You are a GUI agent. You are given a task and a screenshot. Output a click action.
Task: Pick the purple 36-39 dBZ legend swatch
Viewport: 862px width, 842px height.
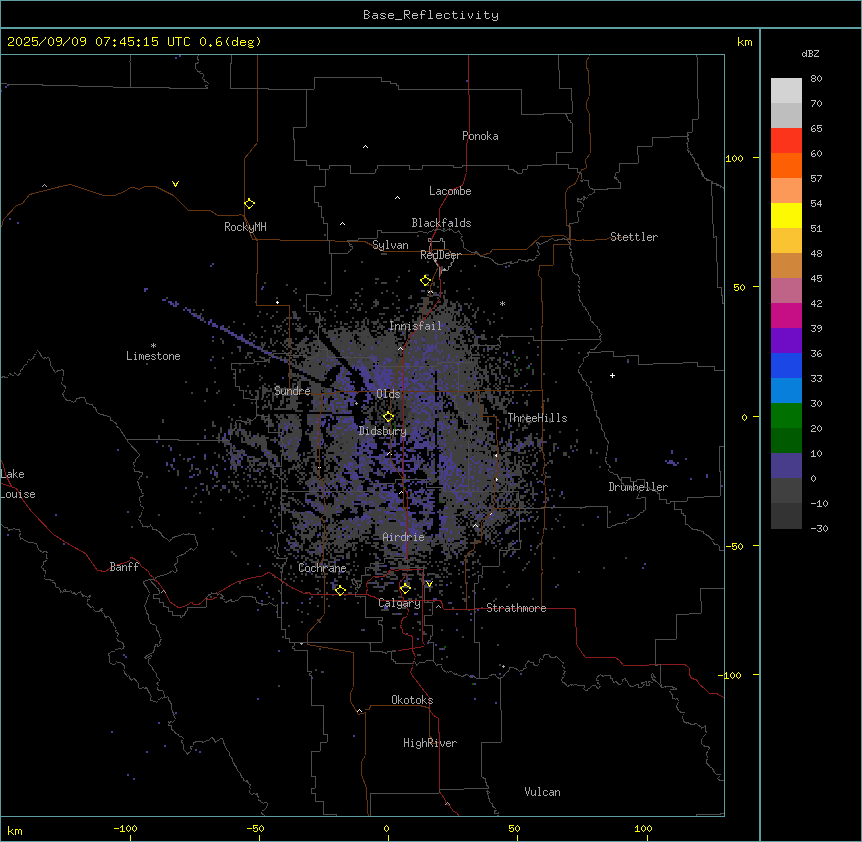point(786,340)
